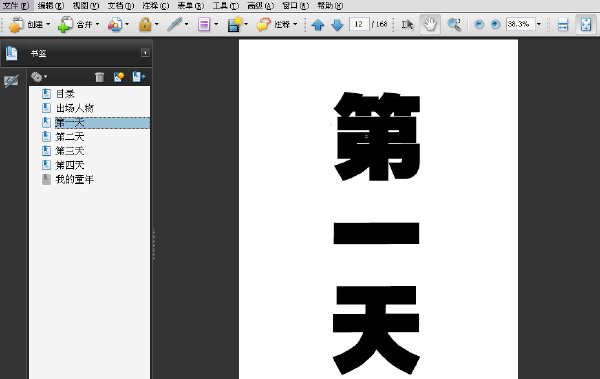
Task: Click the zoom in plus button
Action: [495, 25]
